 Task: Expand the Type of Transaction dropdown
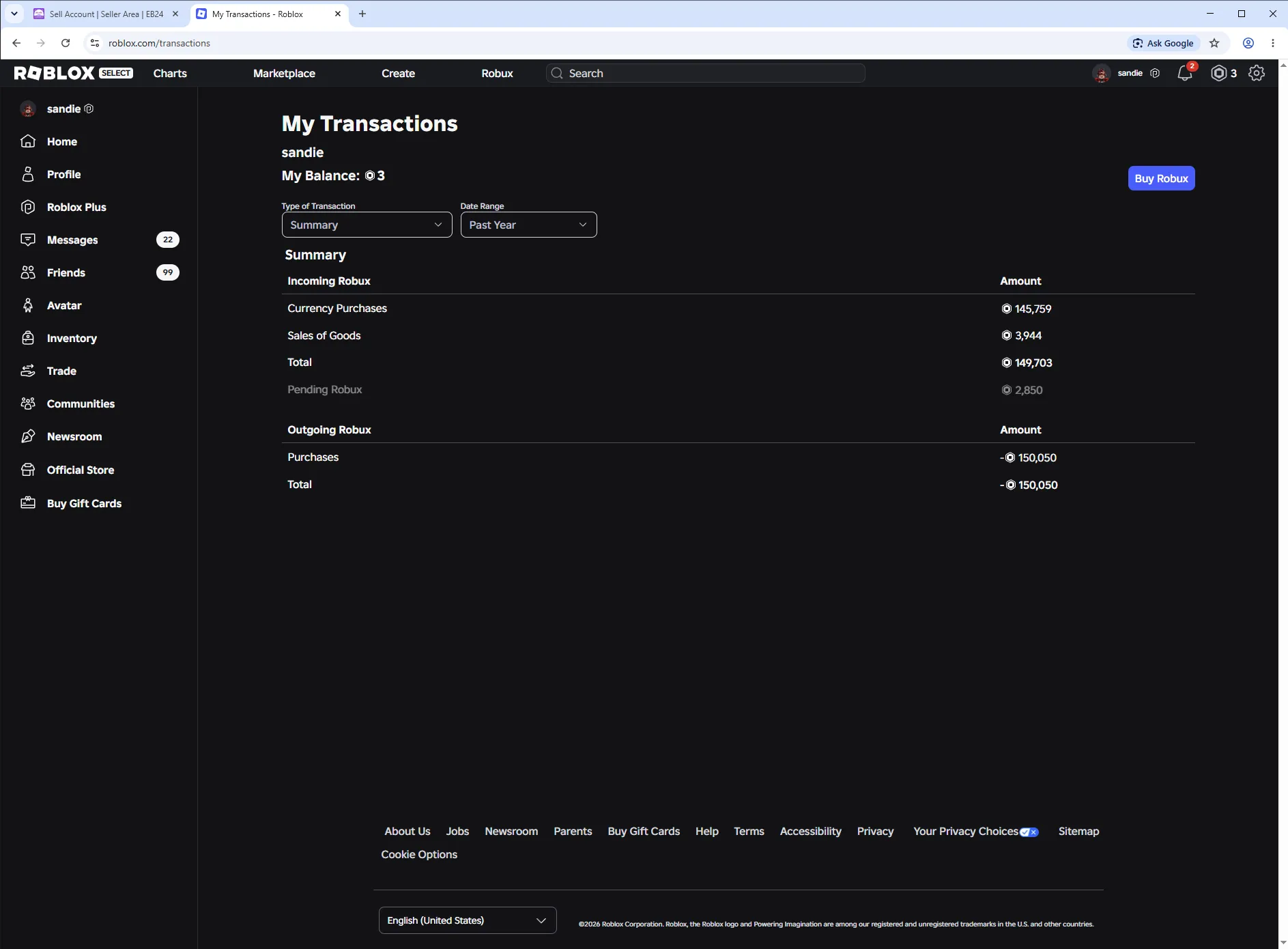pyautogui.click(x=367, y=225)
